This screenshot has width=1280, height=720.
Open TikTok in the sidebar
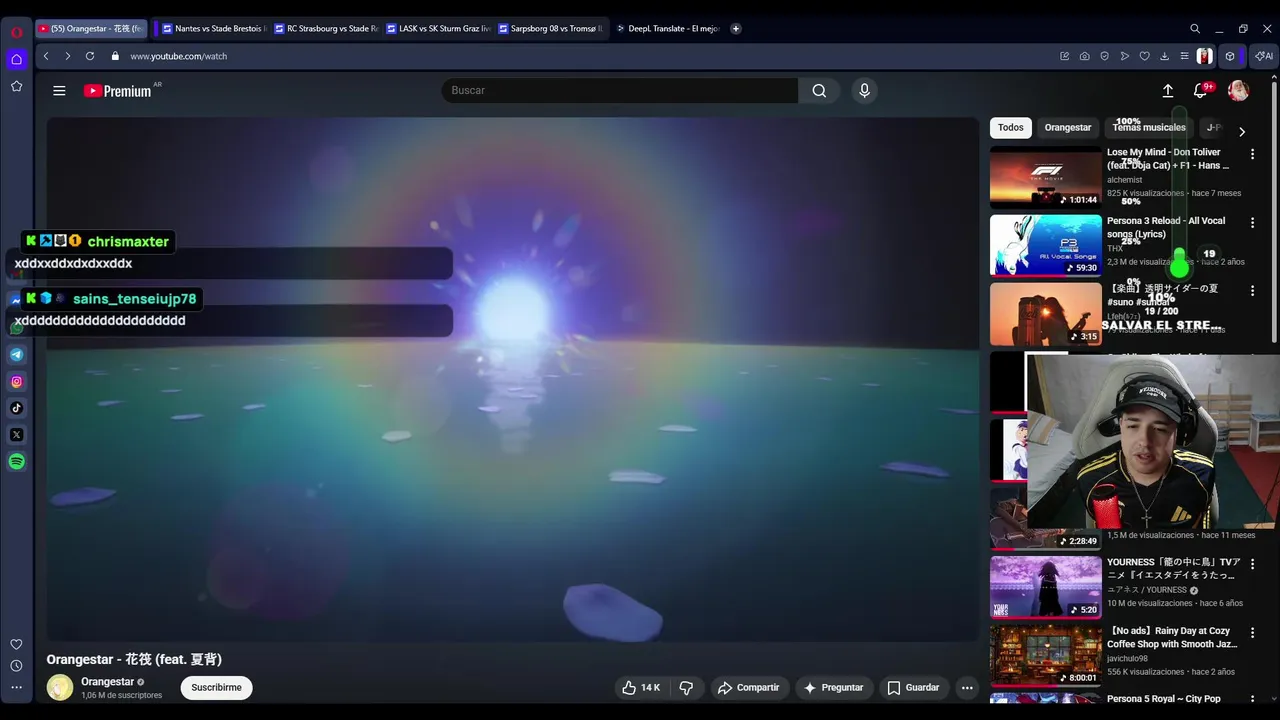pyautogui.click(x=17, y=408)
